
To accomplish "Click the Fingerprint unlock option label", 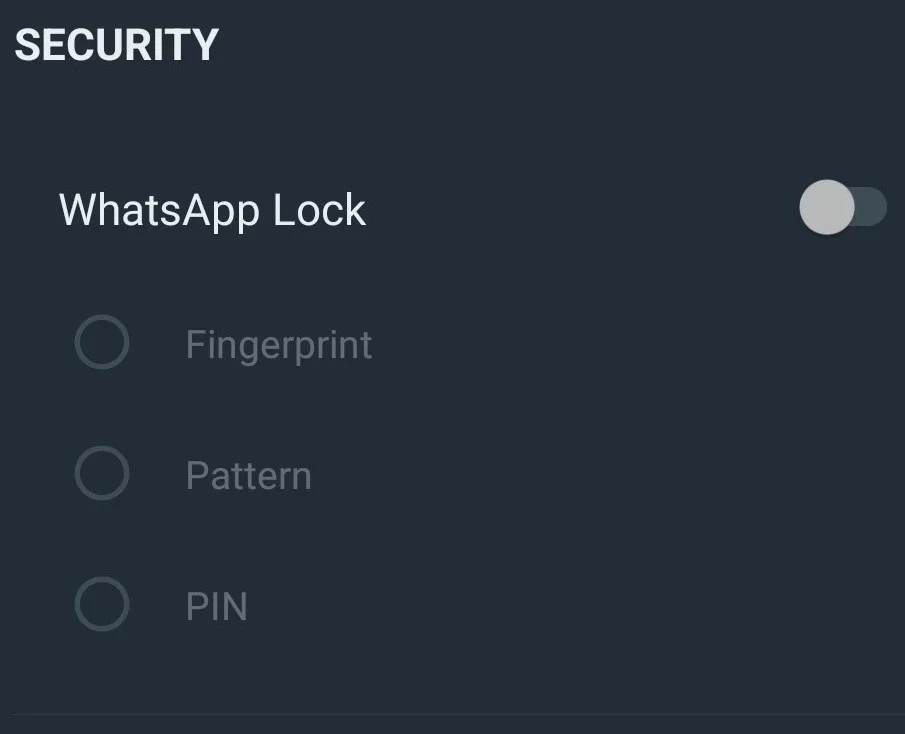I will point(278,344).
